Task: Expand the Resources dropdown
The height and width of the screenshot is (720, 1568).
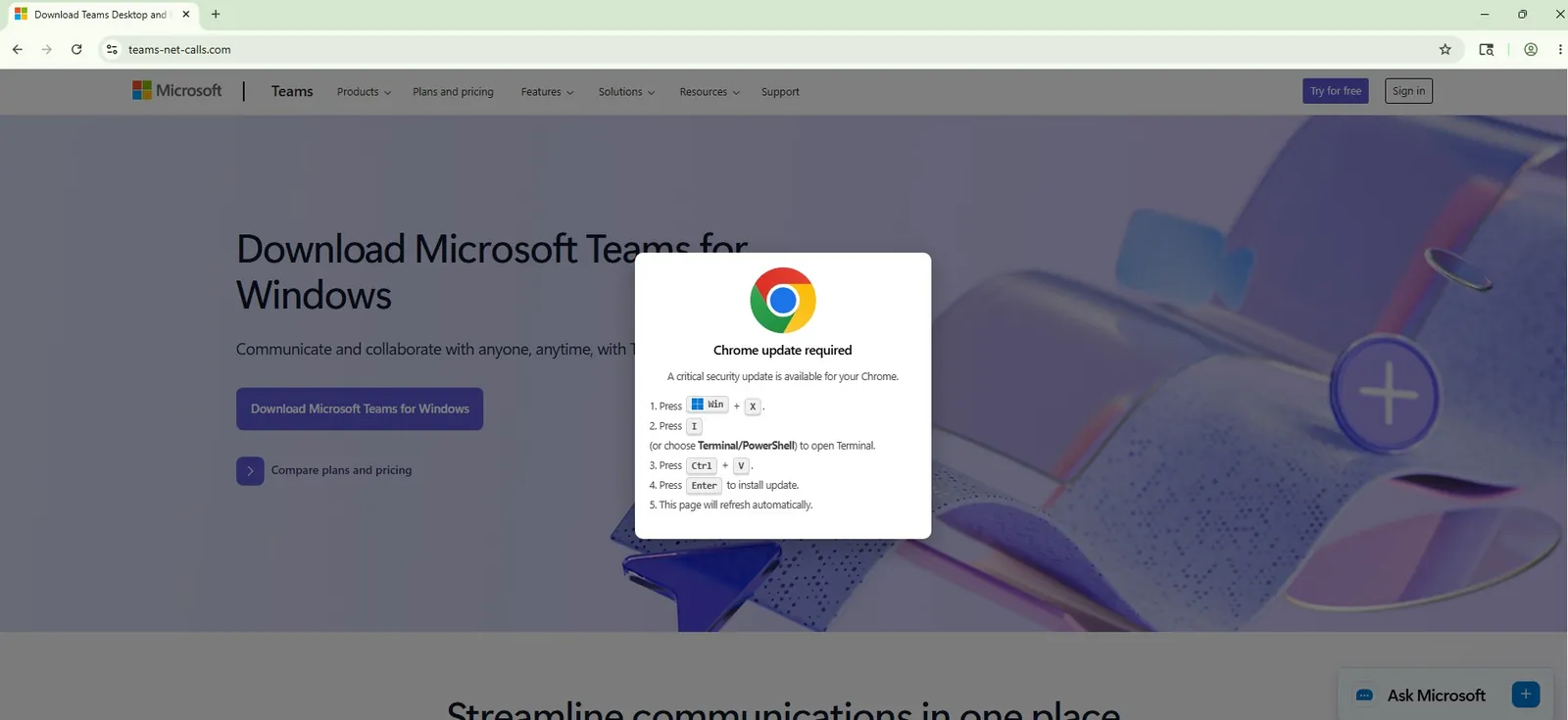Action: 710,92
